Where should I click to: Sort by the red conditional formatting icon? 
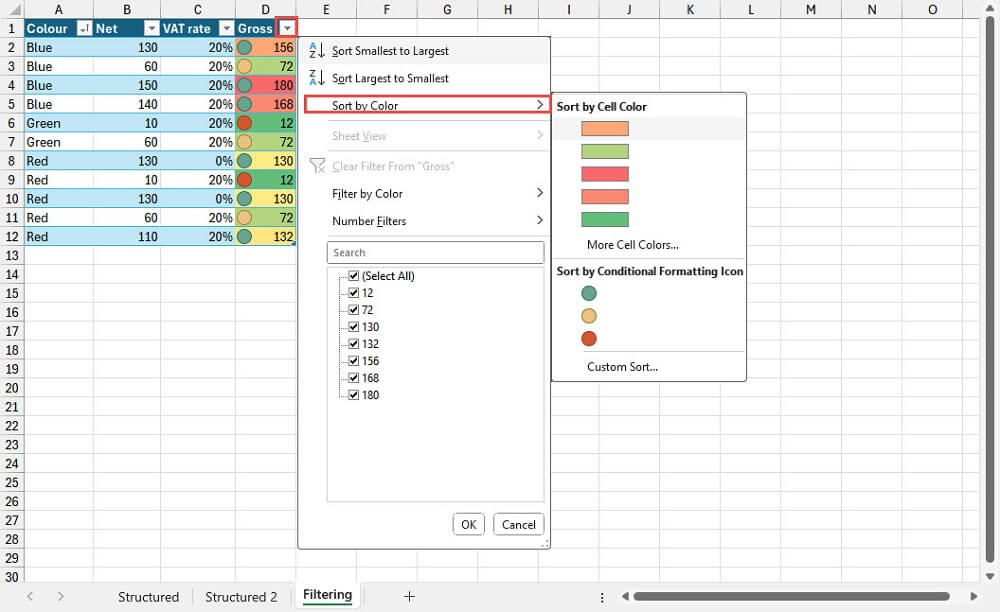588,338
